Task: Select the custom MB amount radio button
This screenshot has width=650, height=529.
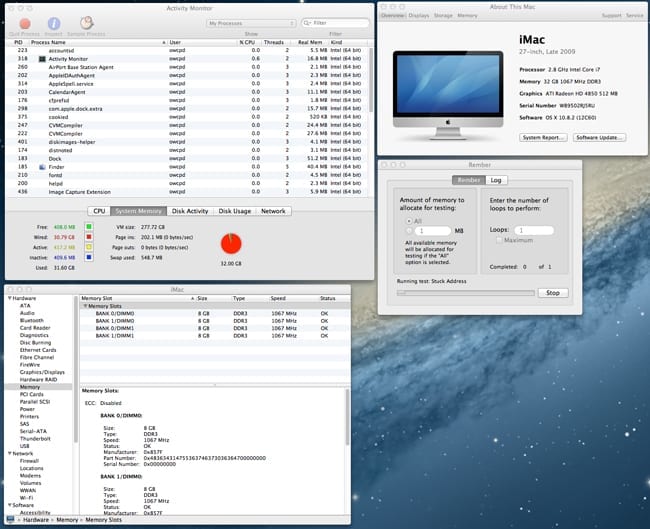Action: [x=409, y=231]
